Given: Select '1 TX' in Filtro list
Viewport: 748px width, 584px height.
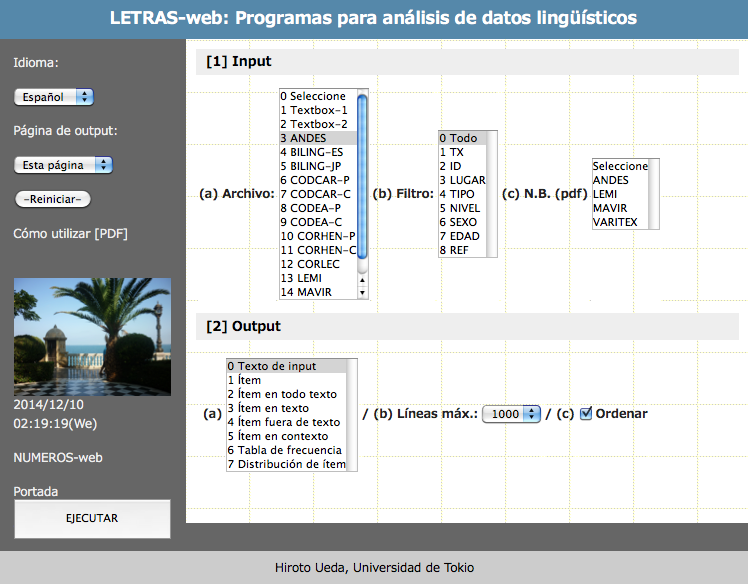Looking at the screenshot, I should pos(462,152).
